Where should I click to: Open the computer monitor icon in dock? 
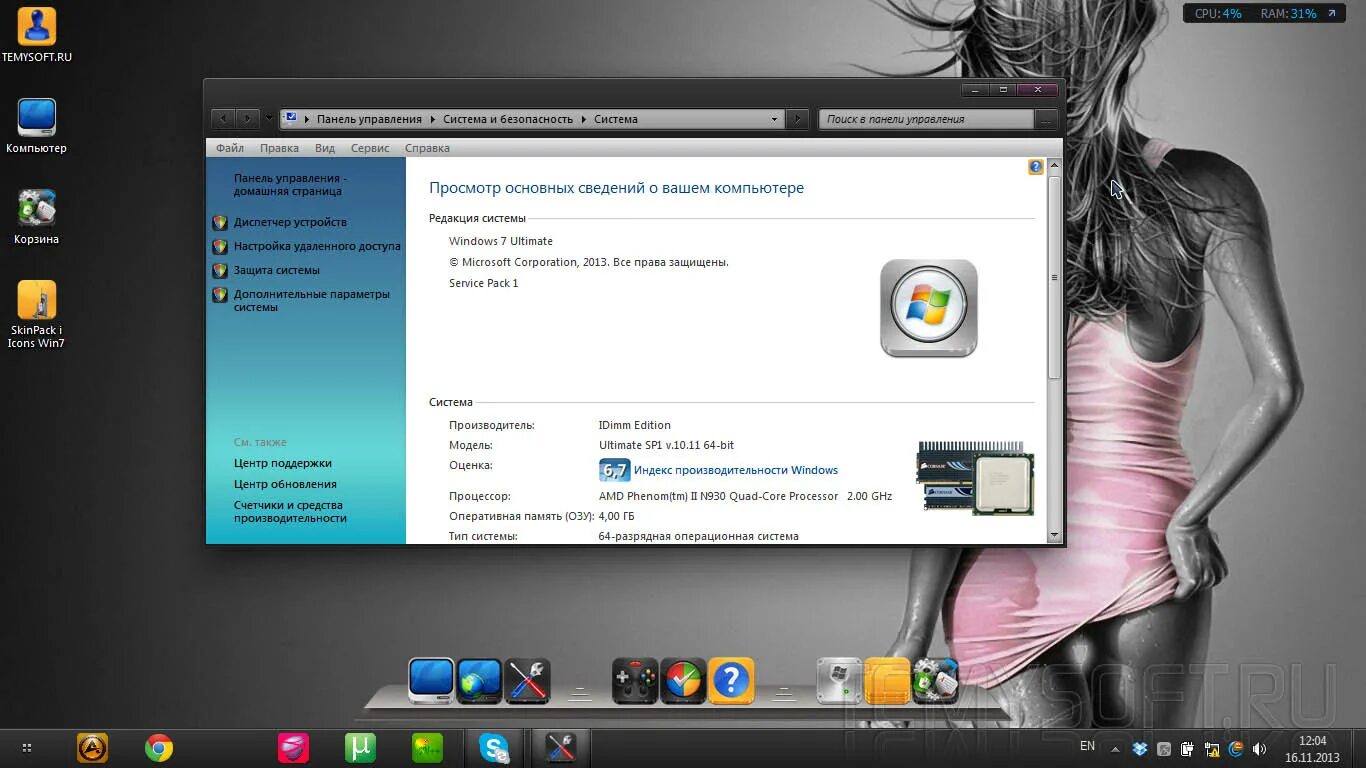point(431,681)
